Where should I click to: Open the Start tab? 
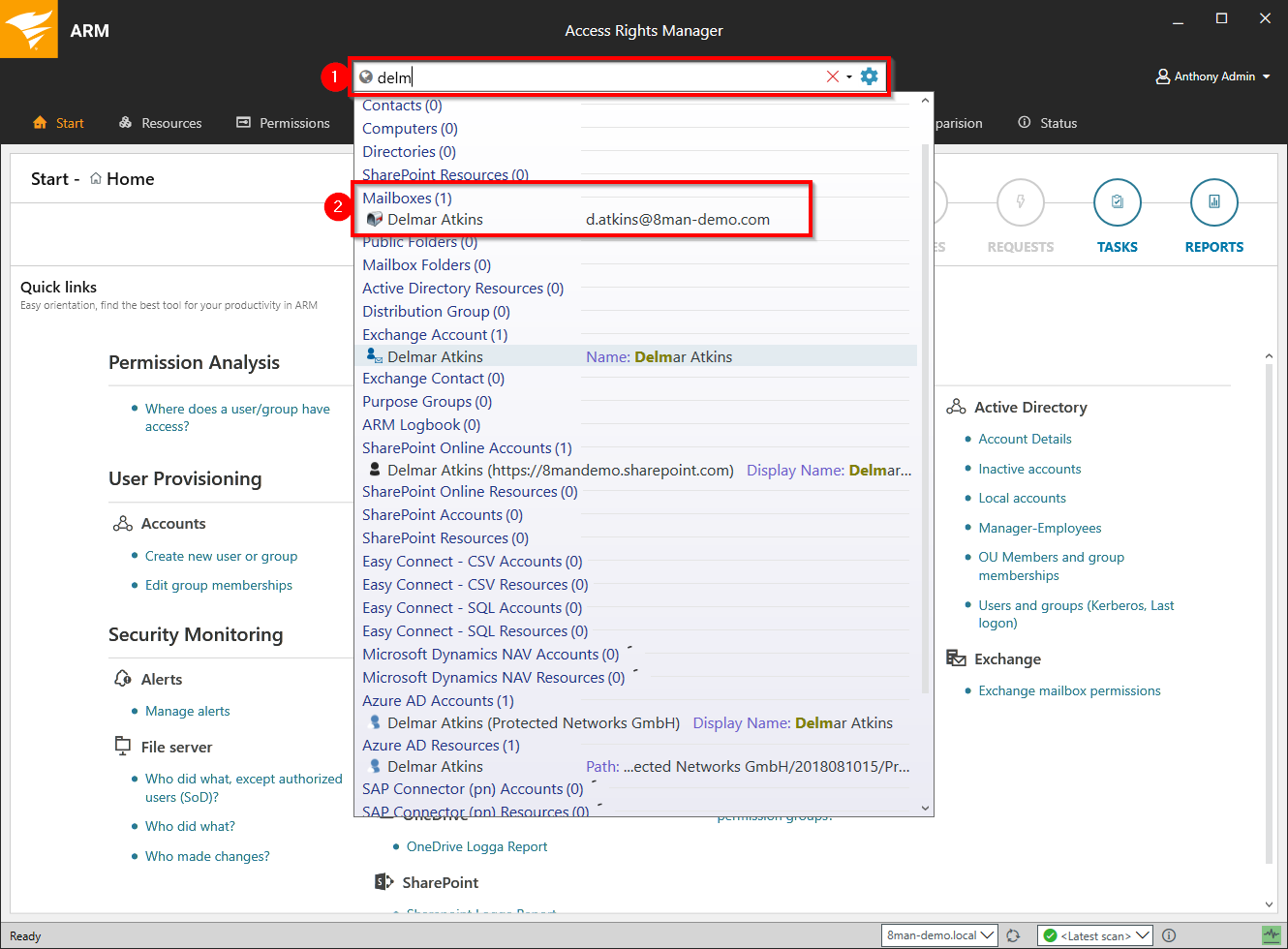58,123
